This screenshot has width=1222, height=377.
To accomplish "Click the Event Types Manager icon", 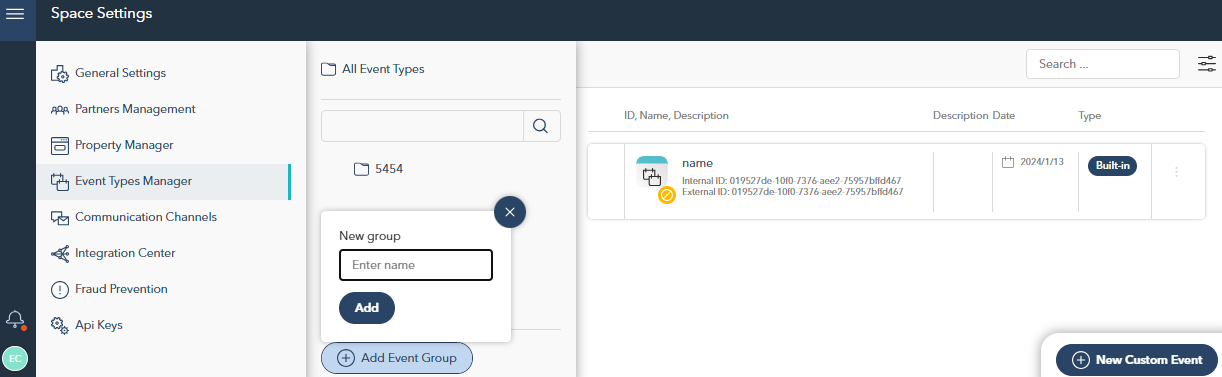I will coord(59,181).
